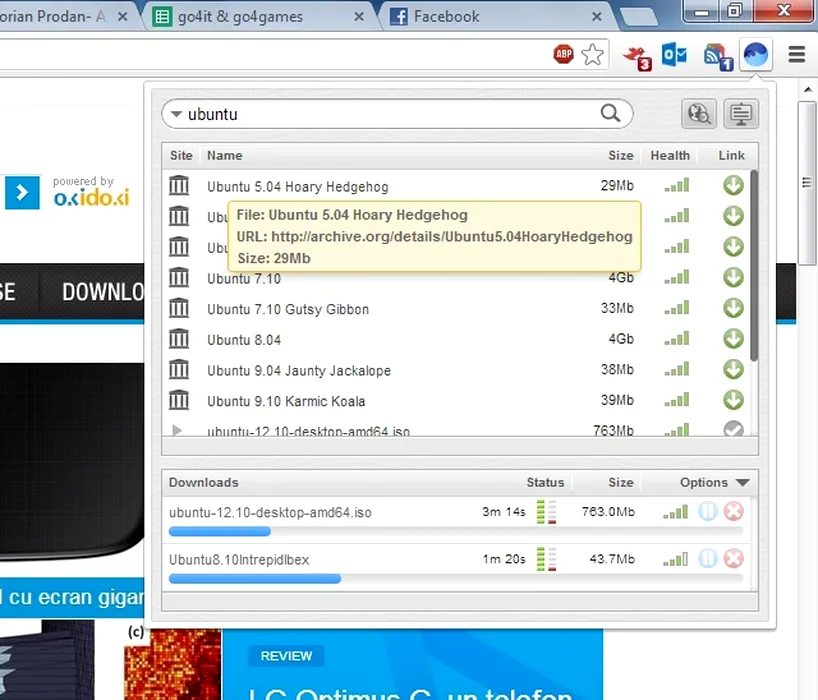This screenshot has height=700, width=818.
Task: Click the 763.0Mb size of the ubuntu-12.10 download
Action: click(608, 512)
